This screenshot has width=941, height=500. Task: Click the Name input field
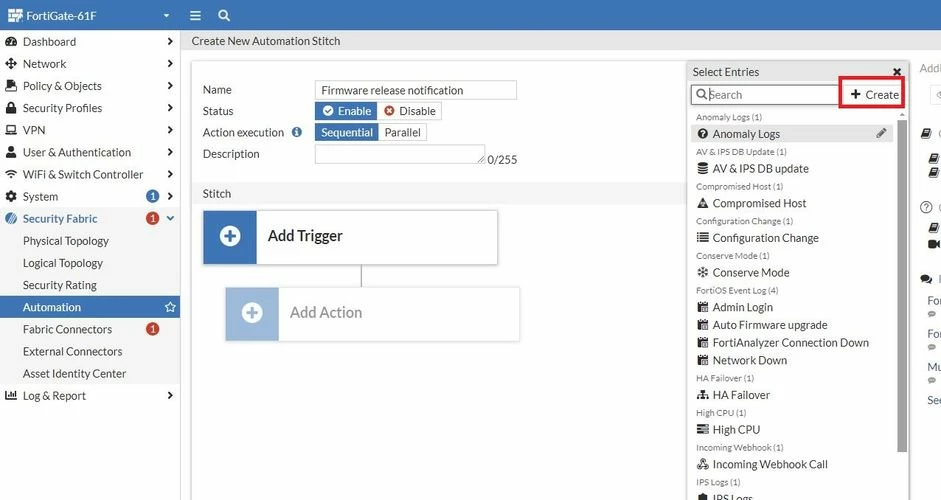tap(415, 90)
